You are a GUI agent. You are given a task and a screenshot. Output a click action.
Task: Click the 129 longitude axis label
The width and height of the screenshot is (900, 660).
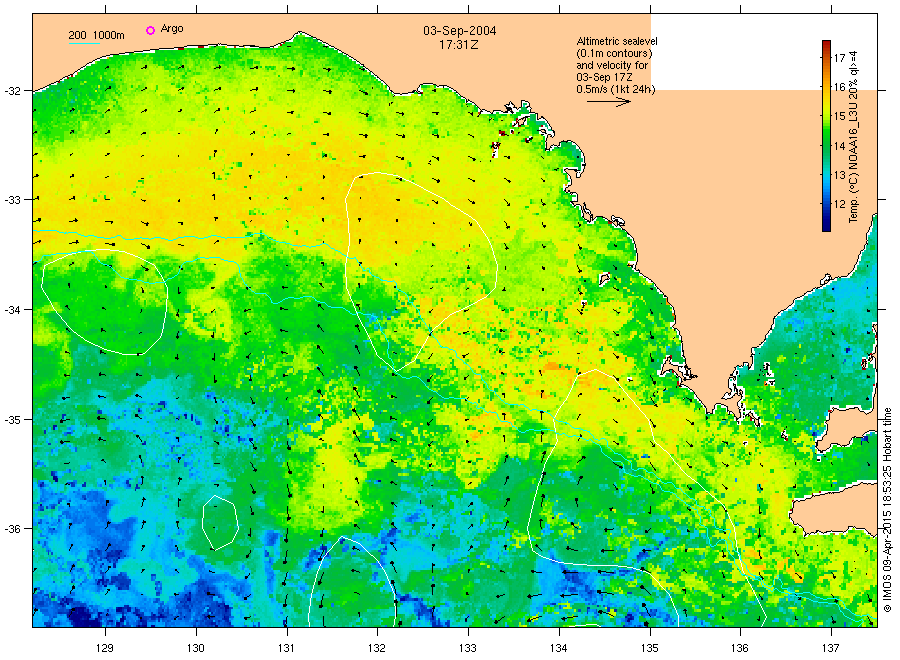105,649
